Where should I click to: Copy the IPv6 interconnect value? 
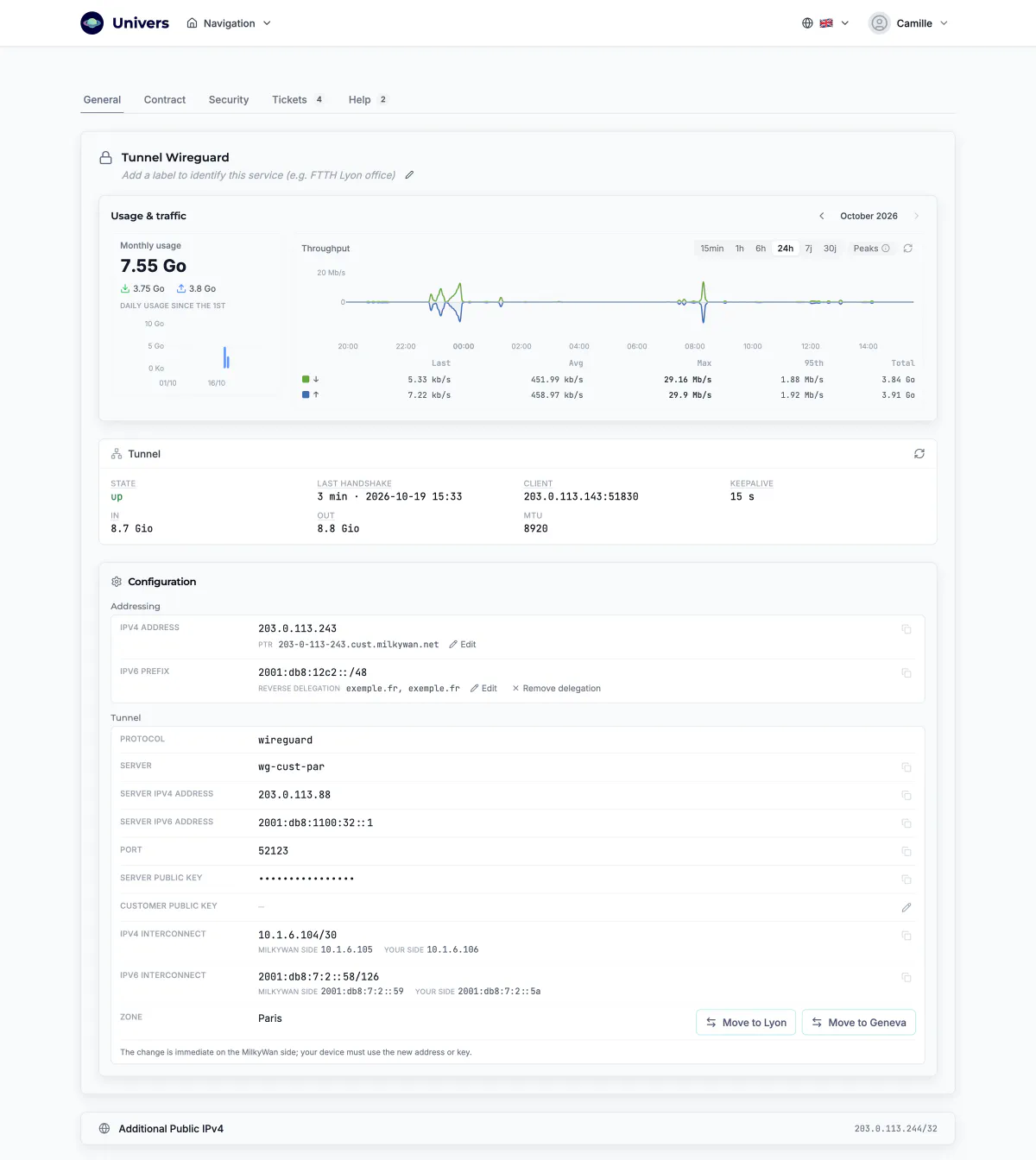906,978
